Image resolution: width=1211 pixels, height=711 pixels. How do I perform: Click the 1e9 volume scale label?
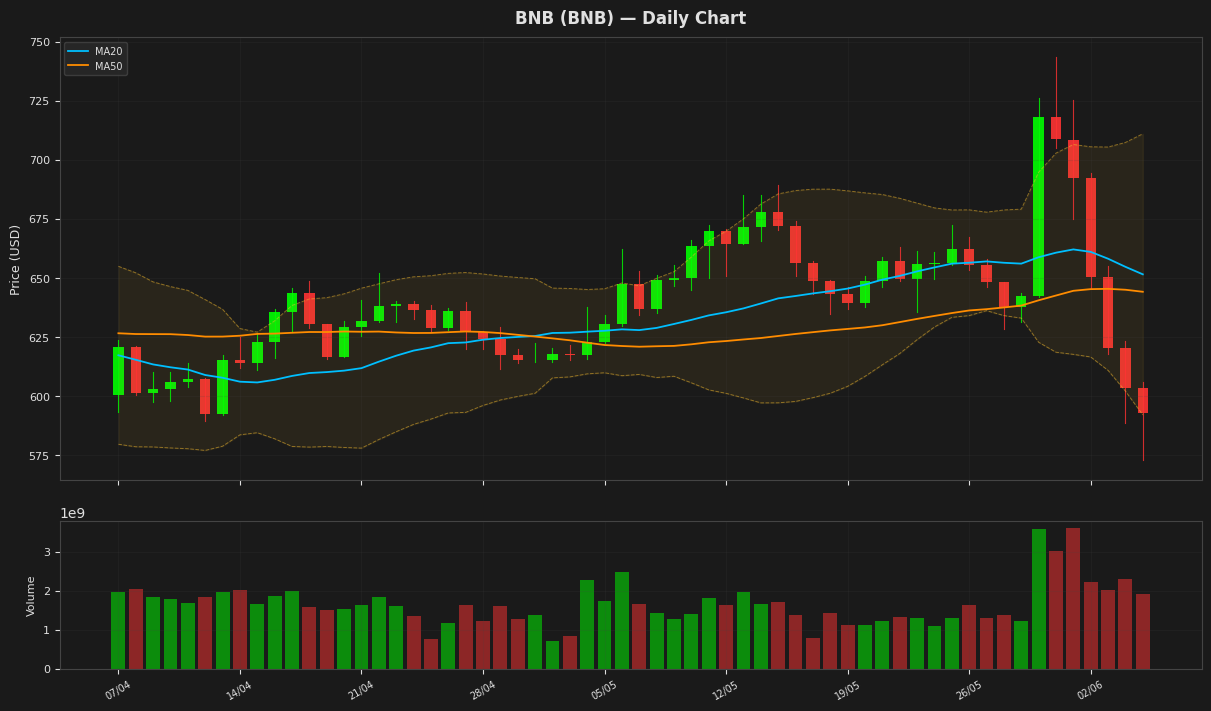click(x=72, y=513)
